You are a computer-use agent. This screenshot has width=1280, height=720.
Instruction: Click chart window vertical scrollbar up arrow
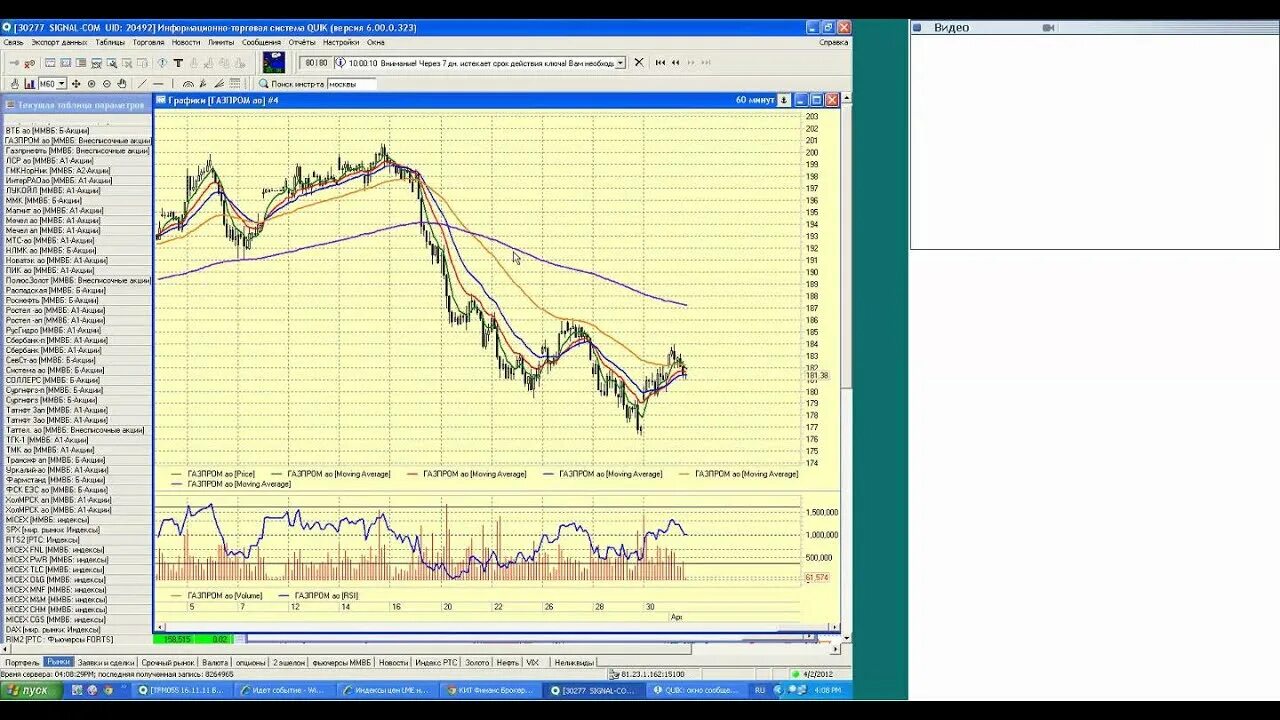[847, 99]
